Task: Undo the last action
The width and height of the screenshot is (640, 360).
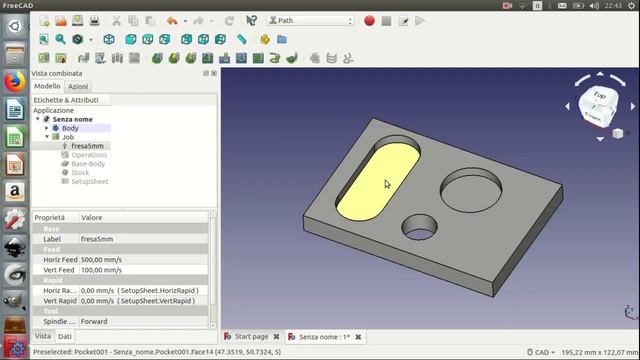Action: (x=172, y=20)
